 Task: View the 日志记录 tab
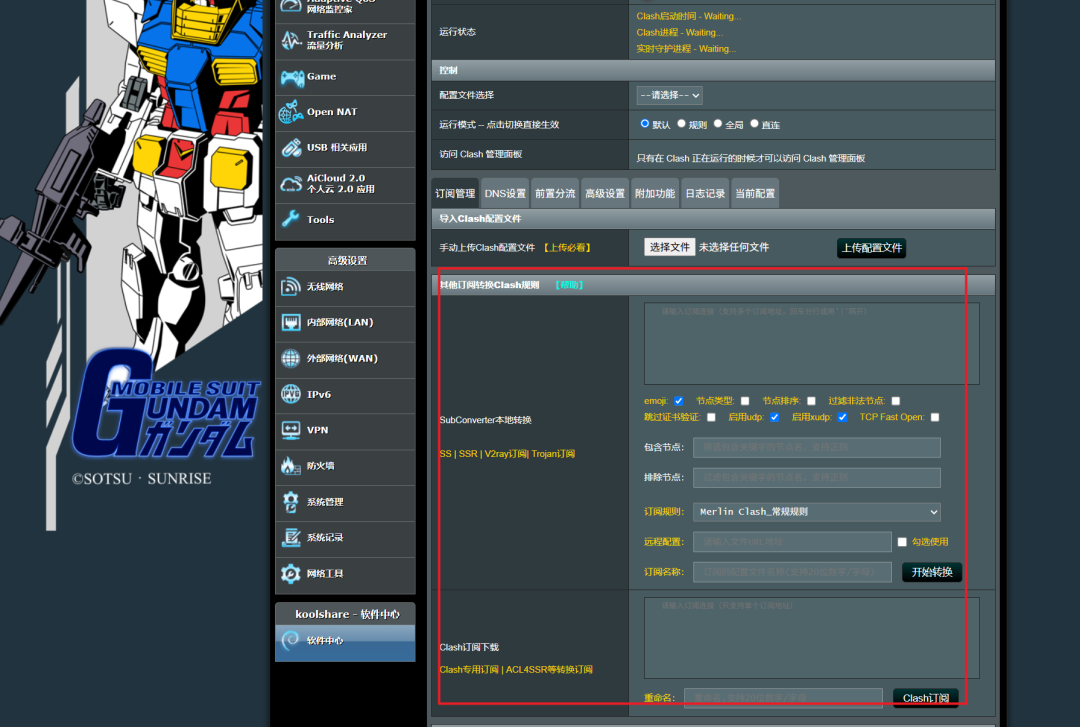point(705,194)
